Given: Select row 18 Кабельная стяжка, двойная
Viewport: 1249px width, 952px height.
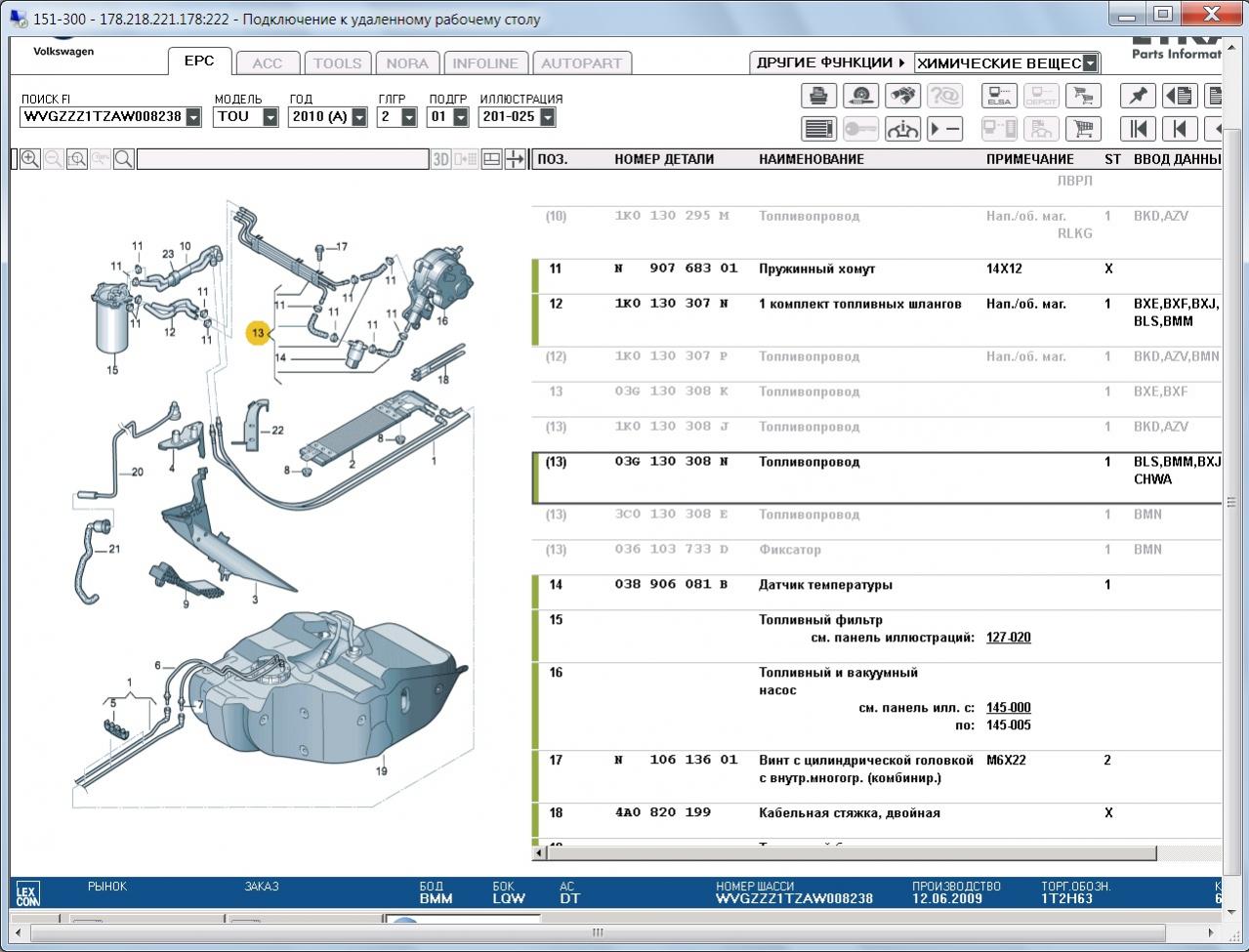Looking at the screenshot, I should coord(877,820).
